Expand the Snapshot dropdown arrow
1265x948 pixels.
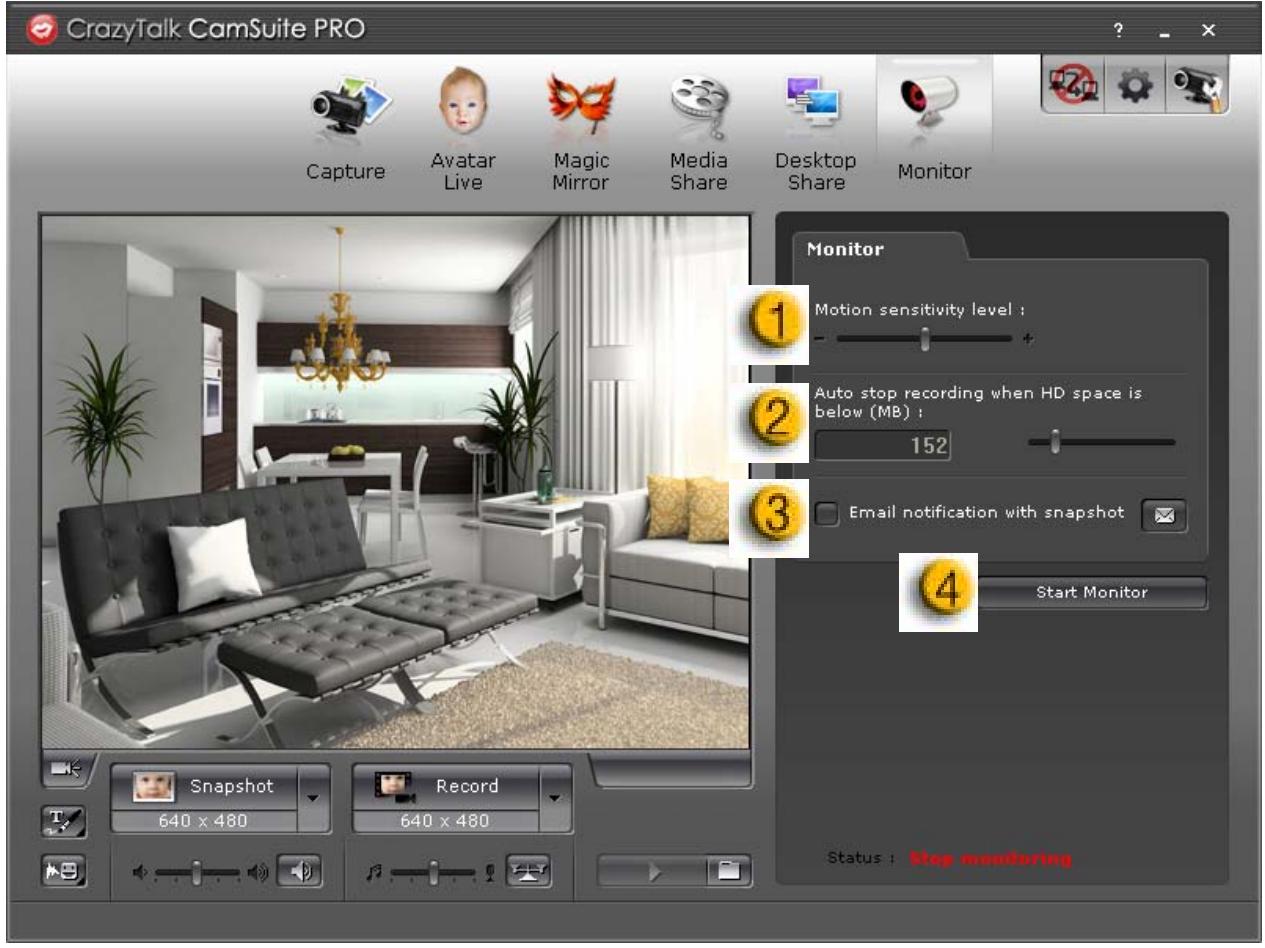(312, 798)
